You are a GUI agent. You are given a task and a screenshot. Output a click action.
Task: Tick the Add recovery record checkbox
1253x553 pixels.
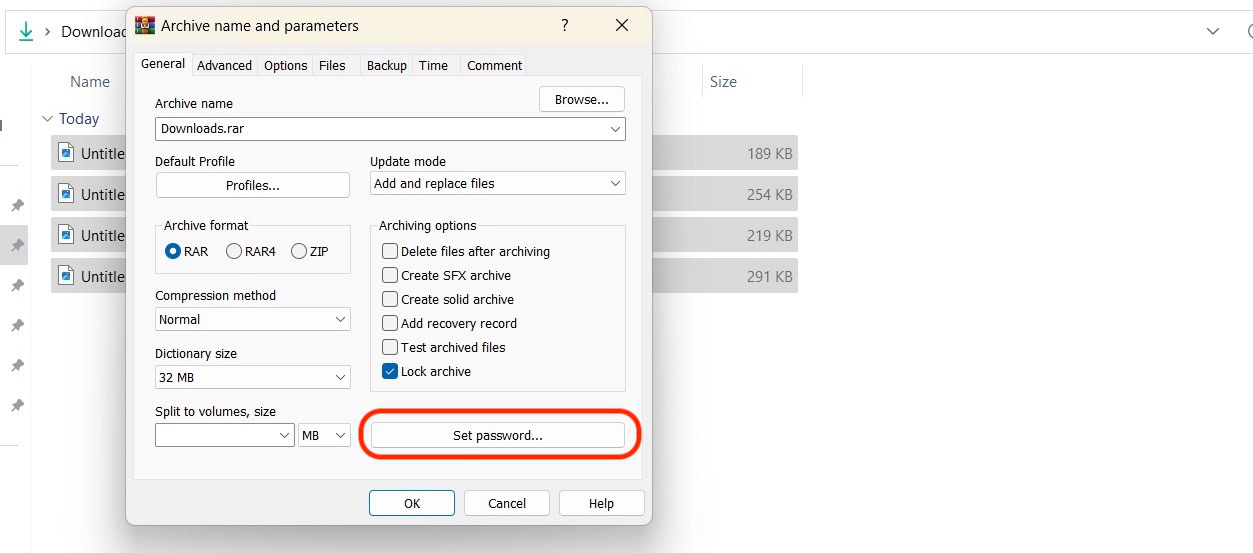(x=390, y=323)
